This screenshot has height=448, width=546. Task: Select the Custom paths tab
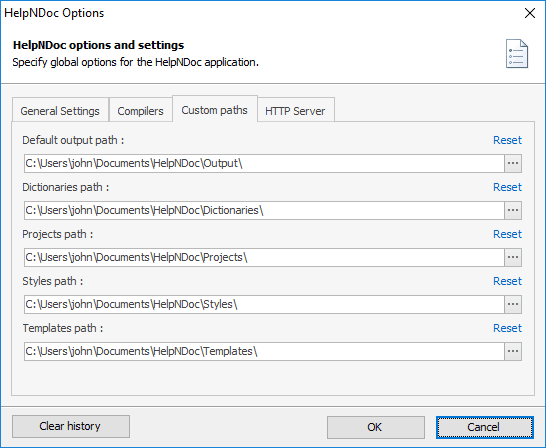point(214,110)
